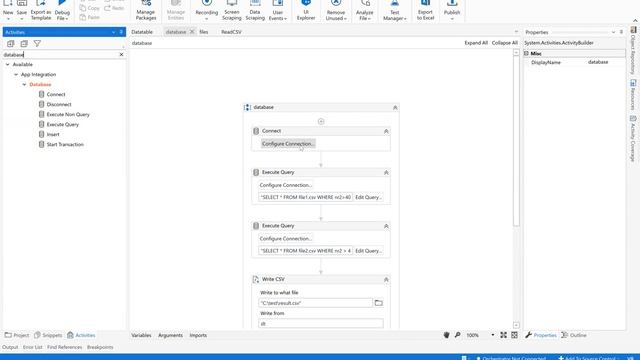Click Edit Query for file2.csv query
This screenshot has width=640, height=360.
368,251
